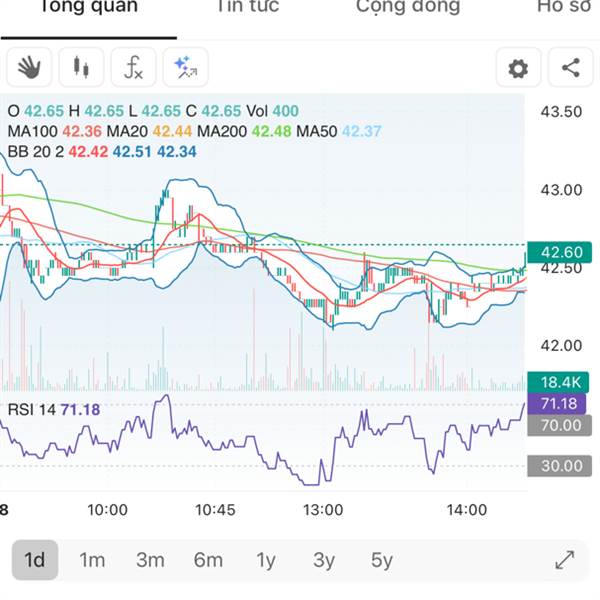The width and height of the screenshot is (600, 600).
Task: Click the MA50 42.37 indicator label
Action: point(339,131)
